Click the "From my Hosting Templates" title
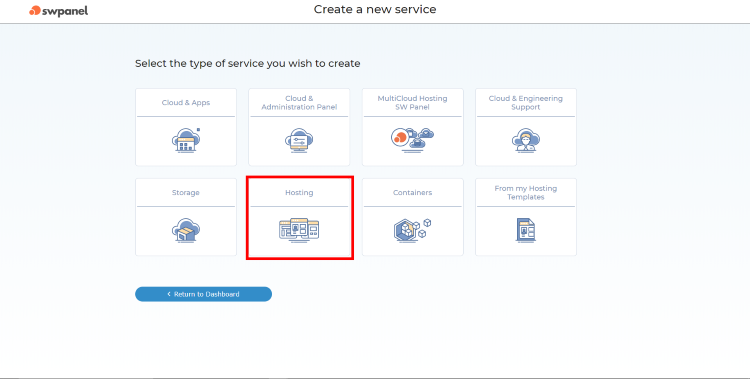The height and width of the screenshot is (379, 750). (526, 193)
